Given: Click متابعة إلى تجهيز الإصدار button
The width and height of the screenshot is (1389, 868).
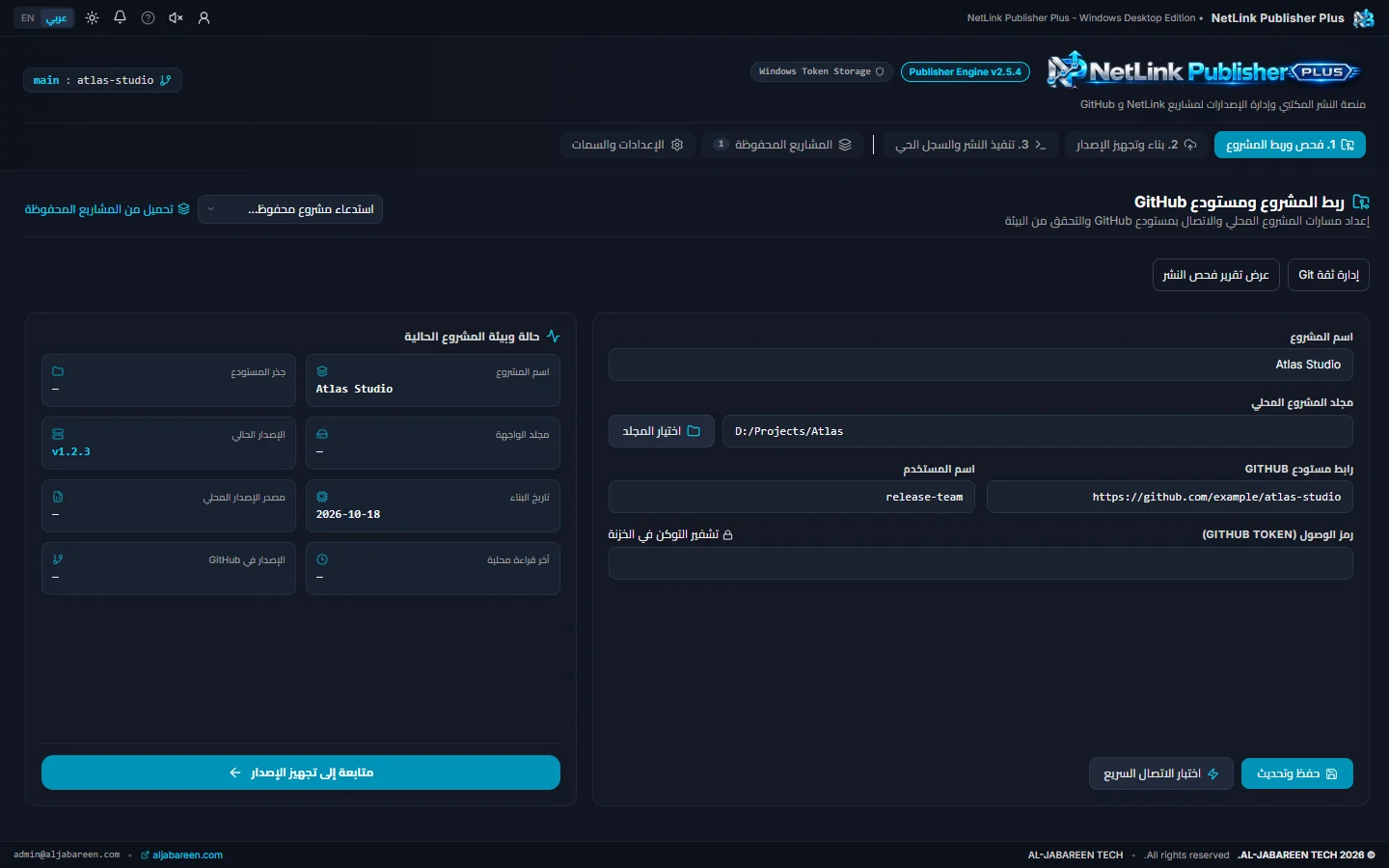Looking at the screenshot, I should 301,773.
